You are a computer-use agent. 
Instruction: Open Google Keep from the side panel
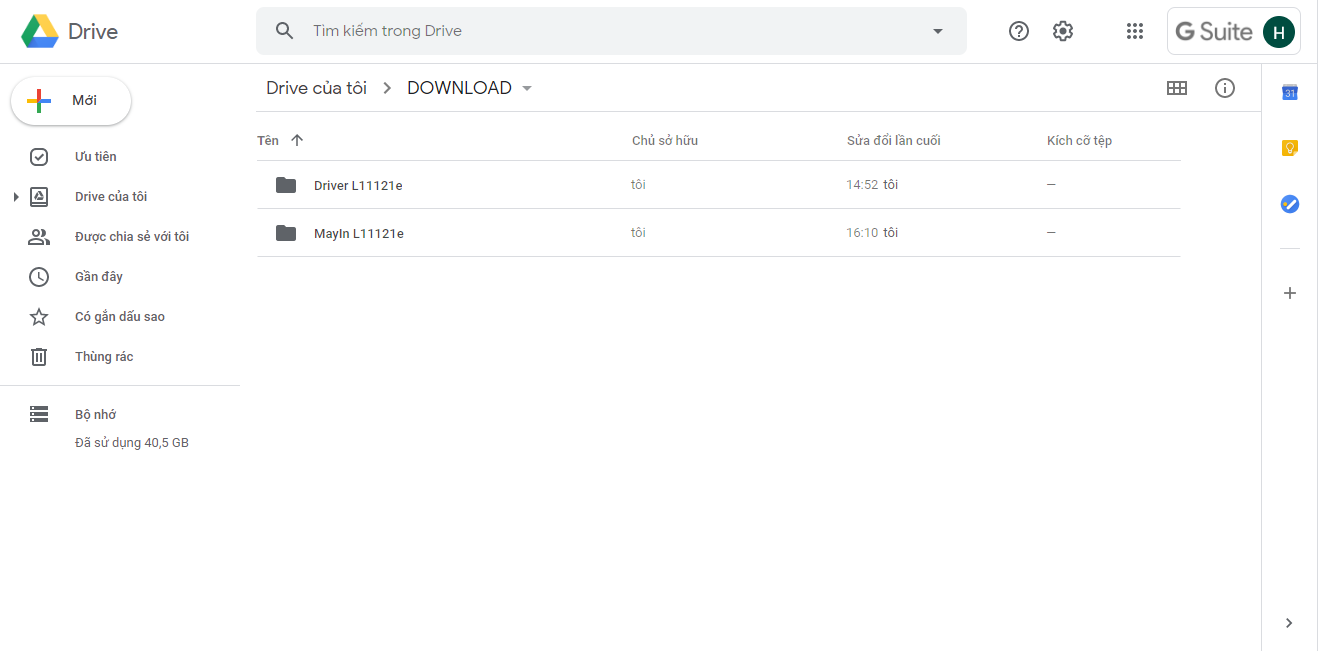point(1289,148)
